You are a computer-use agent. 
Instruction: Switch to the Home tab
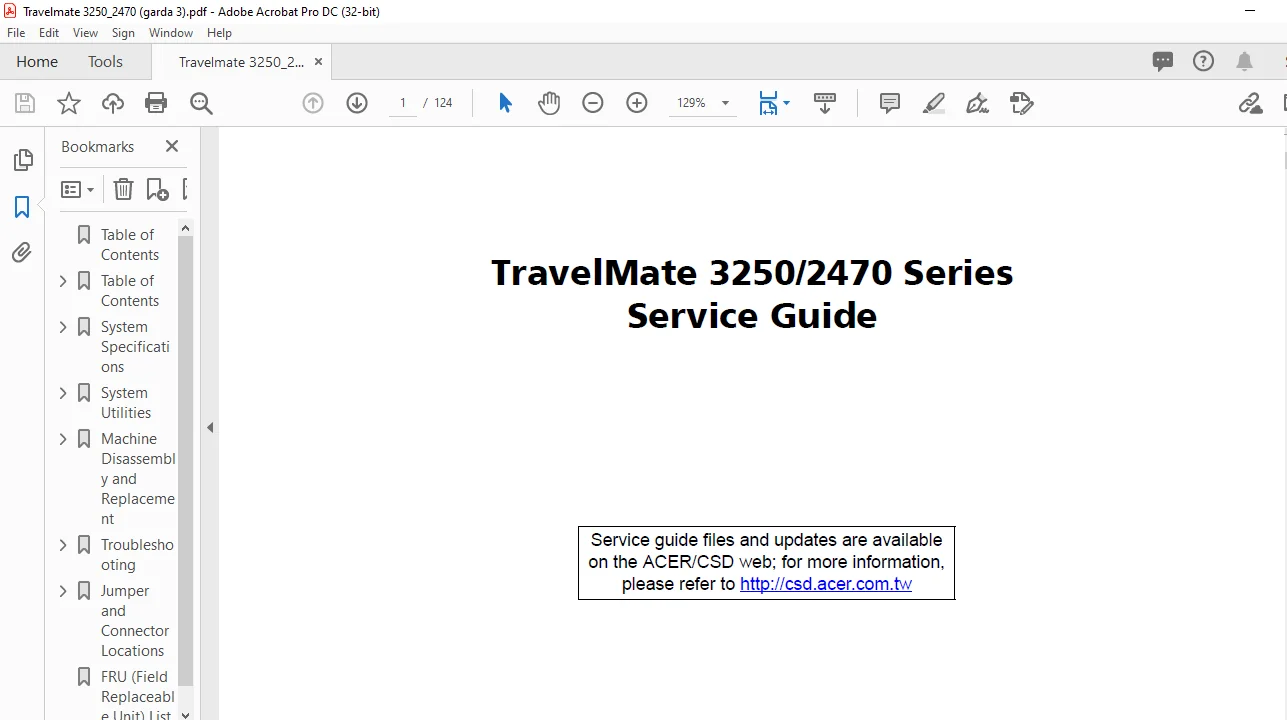point(37,61)
